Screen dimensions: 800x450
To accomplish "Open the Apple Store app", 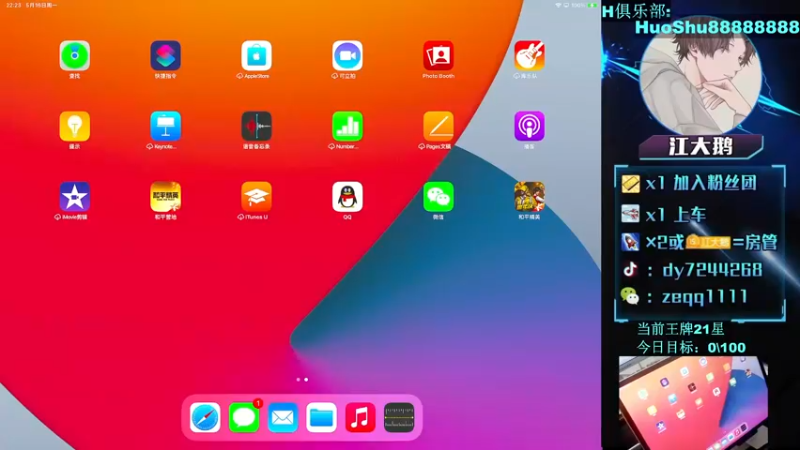I will (256, 56).
